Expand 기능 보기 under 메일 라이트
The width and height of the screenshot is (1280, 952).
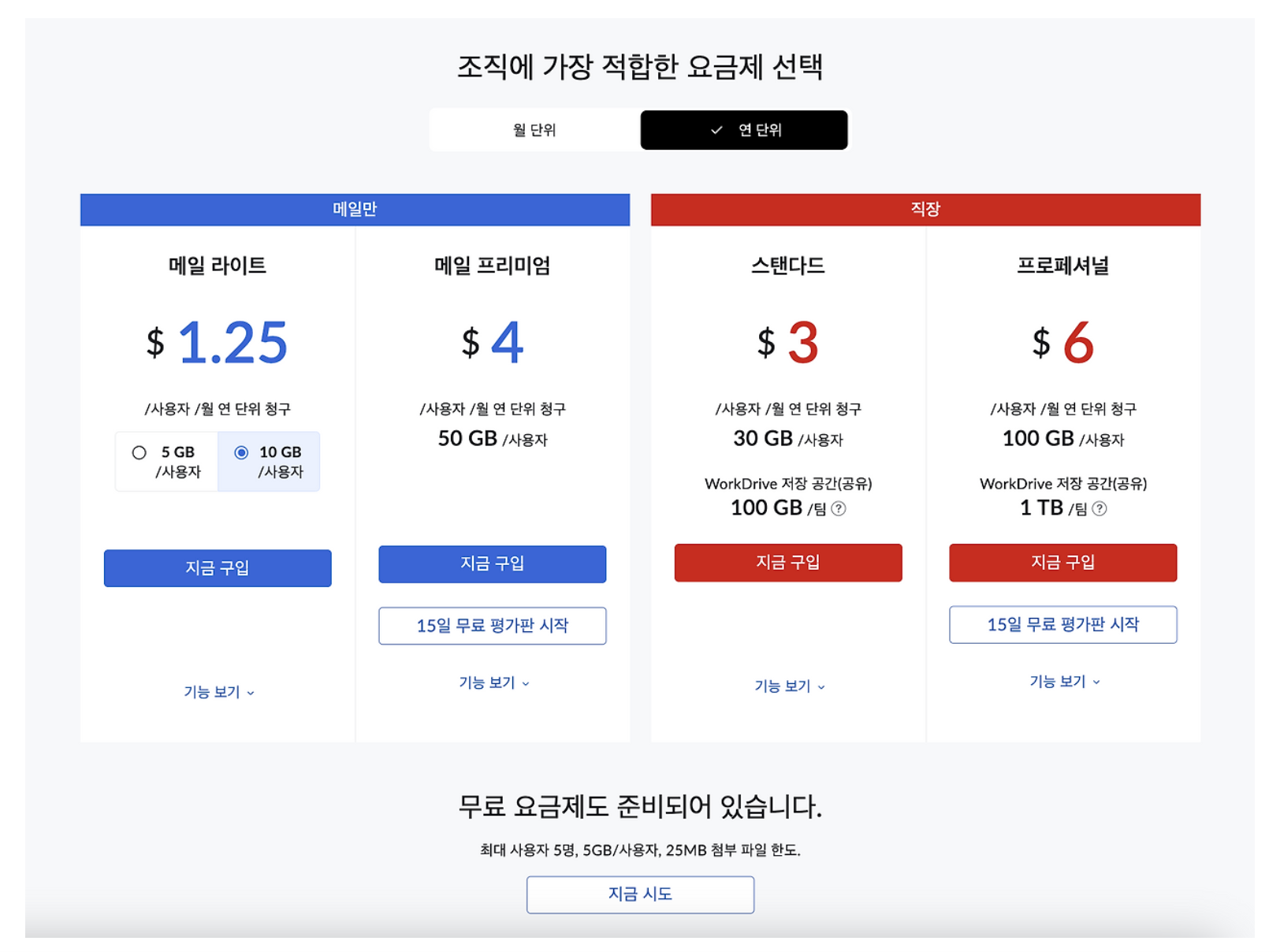[x=219, y=692]
